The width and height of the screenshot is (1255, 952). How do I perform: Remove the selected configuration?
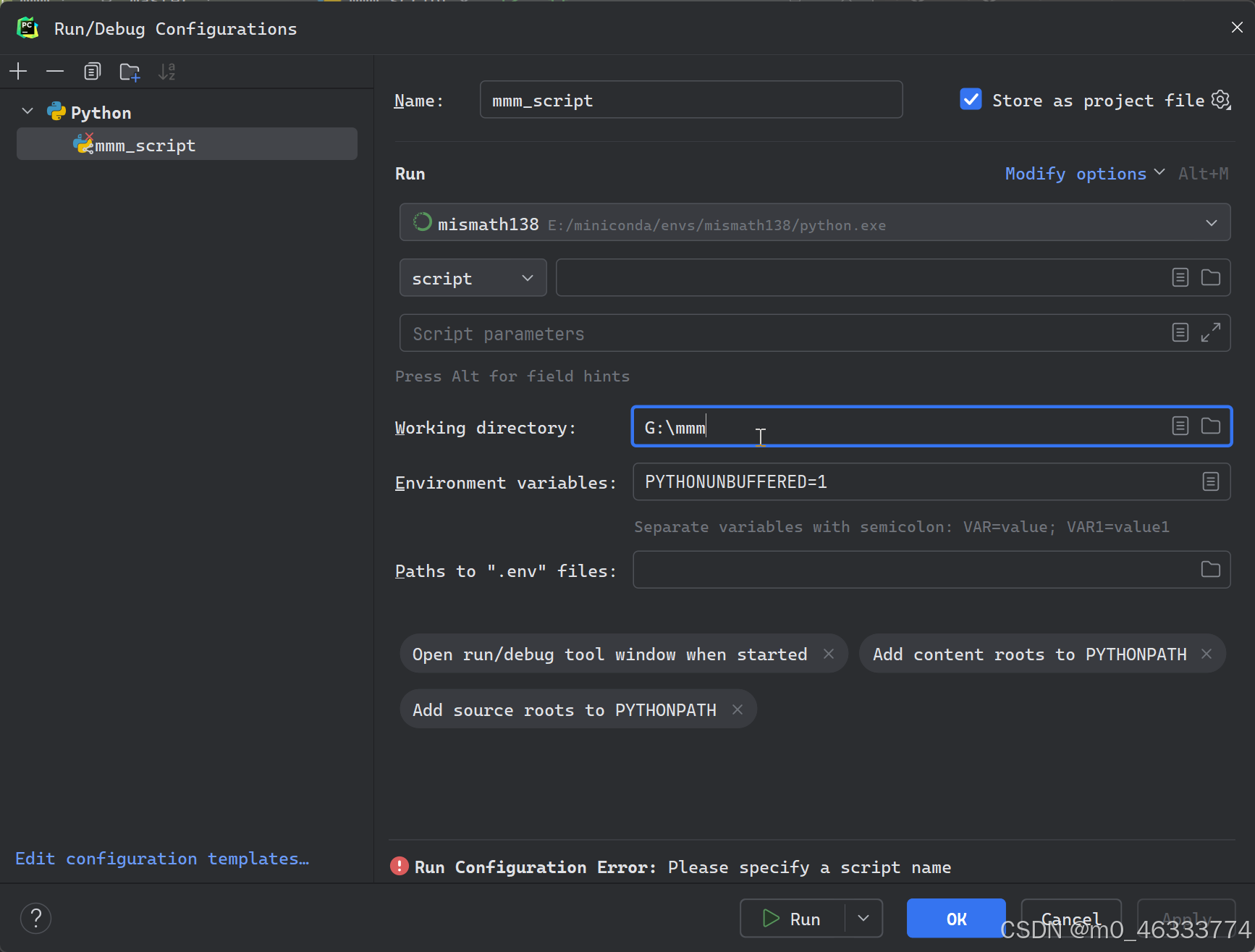(x=55, y=71)
